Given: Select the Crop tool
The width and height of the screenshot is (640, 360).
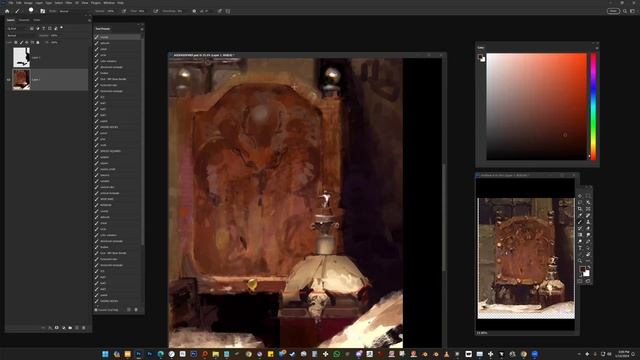Looking at the screenshot, I should click(x=580, y=209).
